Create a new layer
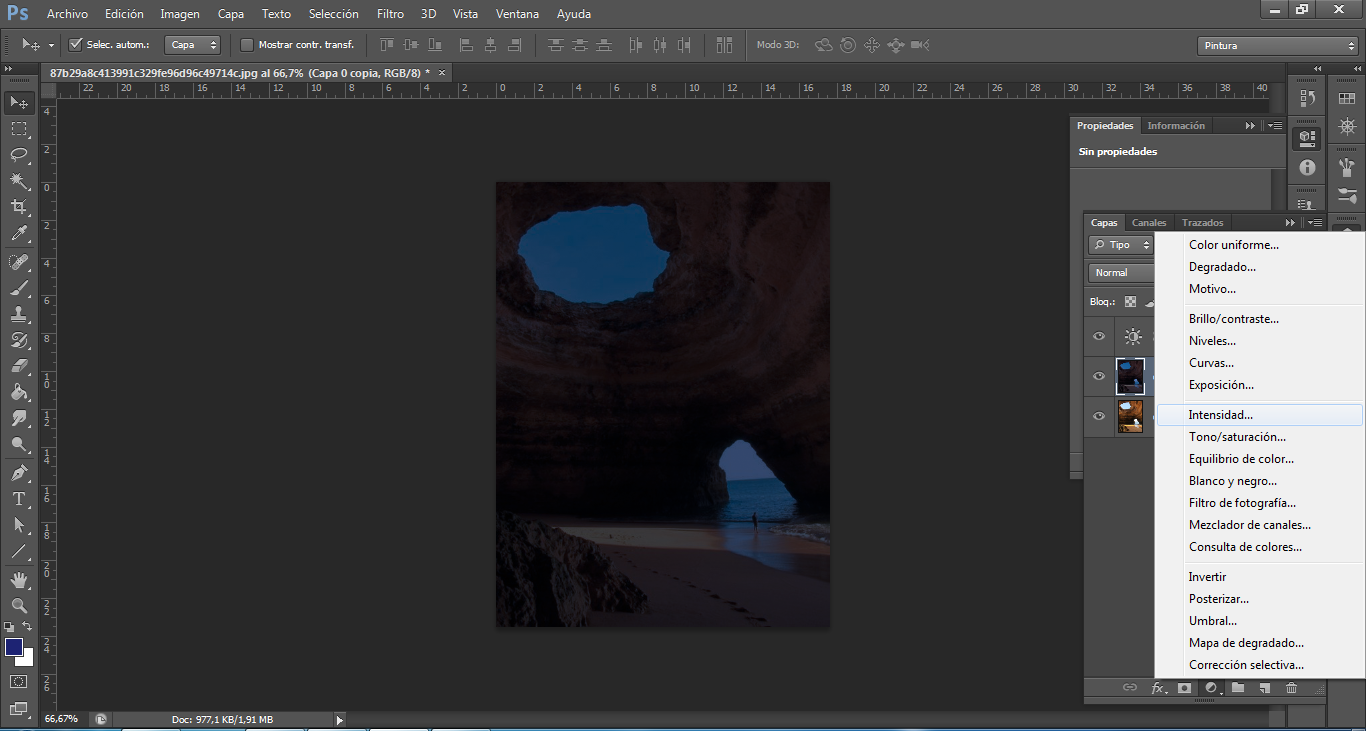 pos(1264,688)
